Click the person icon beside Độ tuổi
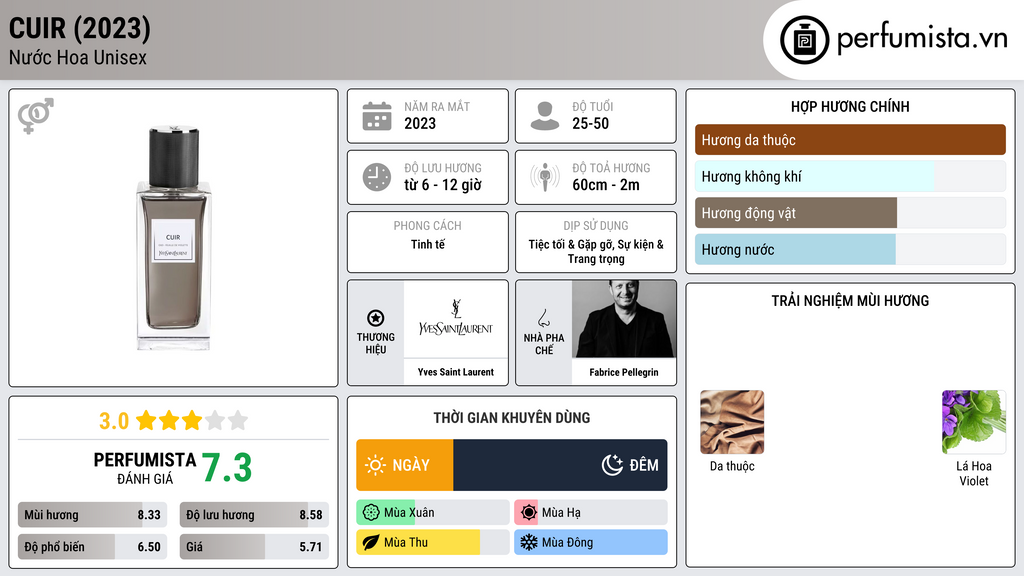 pyautogui.click(x=545, y=116)
